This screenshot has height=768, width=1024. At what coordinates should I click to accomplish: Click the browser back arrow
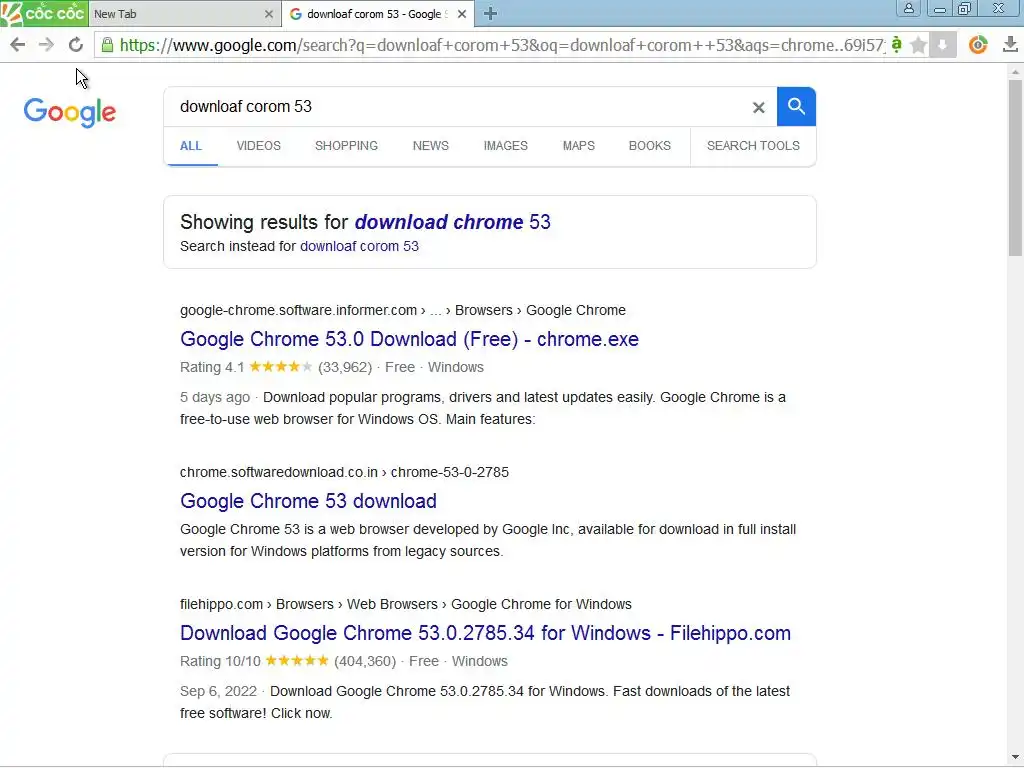click(18, 44)
